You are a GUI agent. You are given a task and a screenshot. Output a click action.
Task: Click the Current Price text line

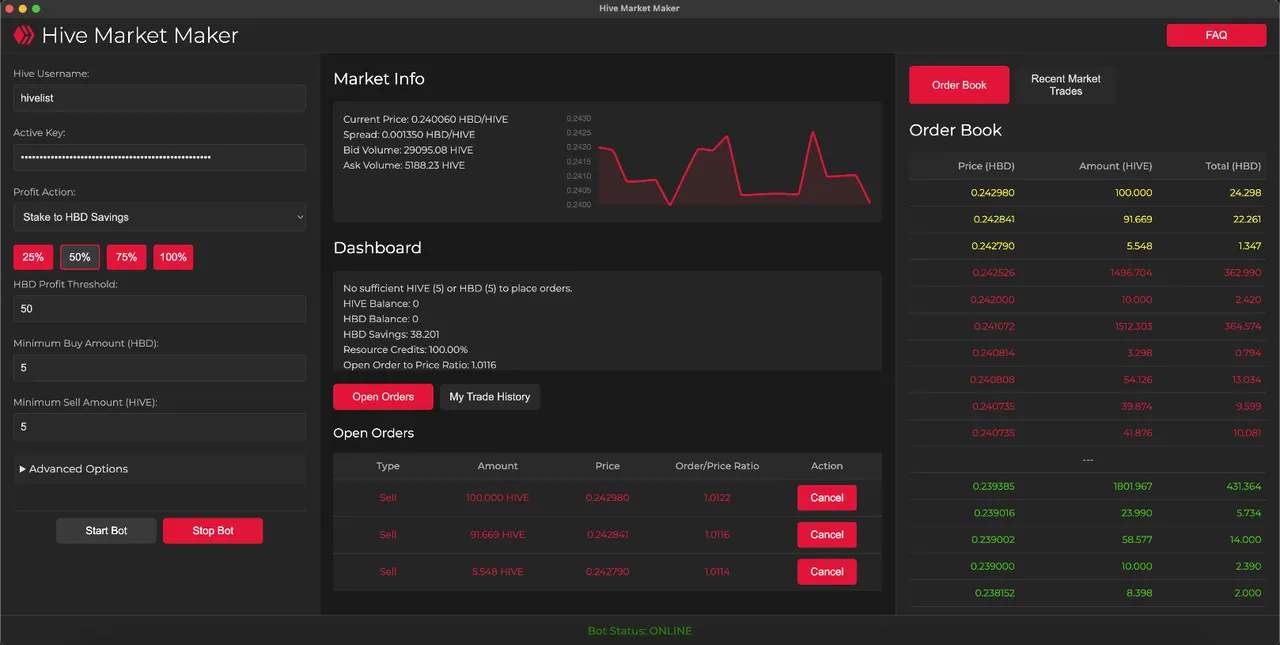425,120
